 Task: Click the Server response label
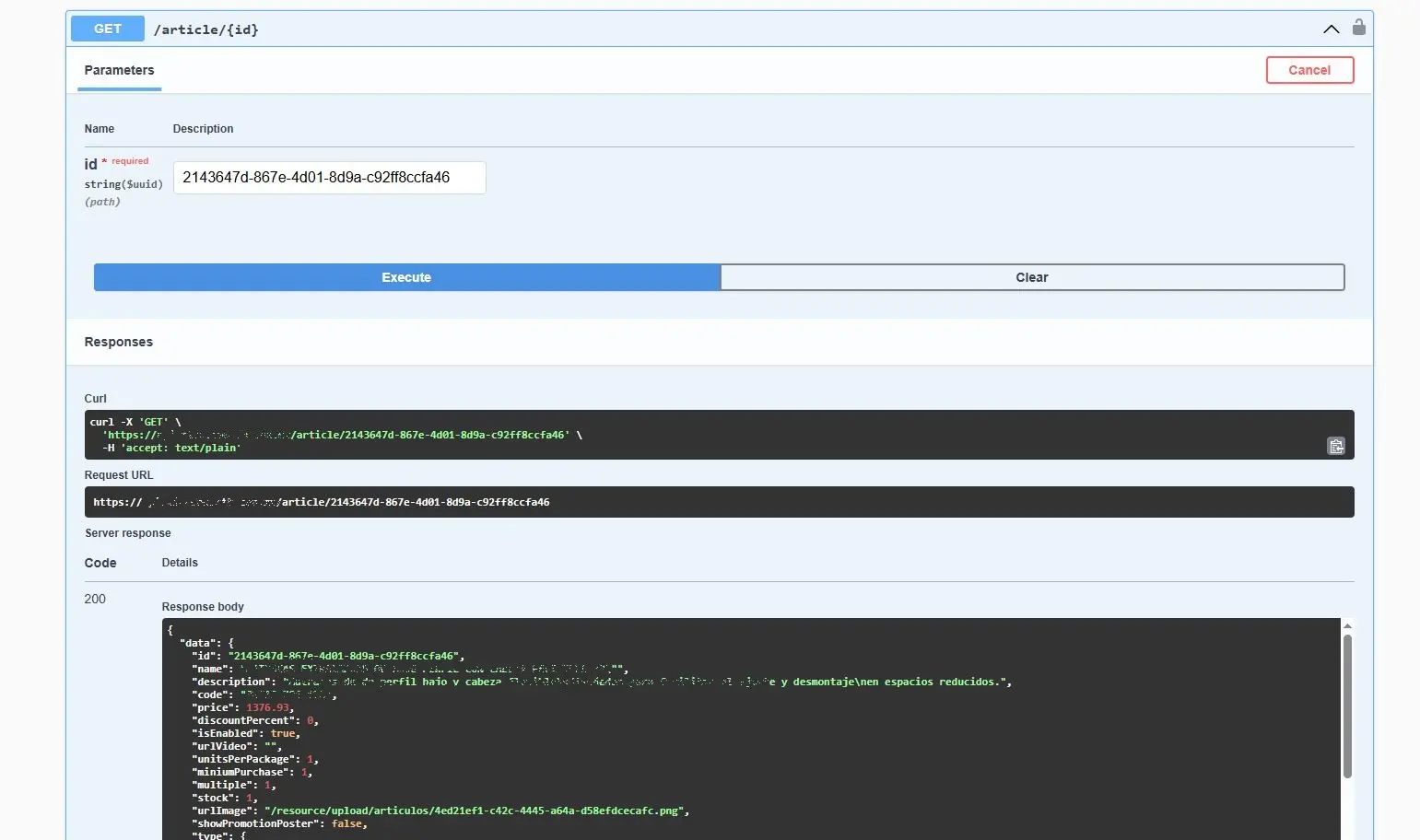click(x=128, y=533)
